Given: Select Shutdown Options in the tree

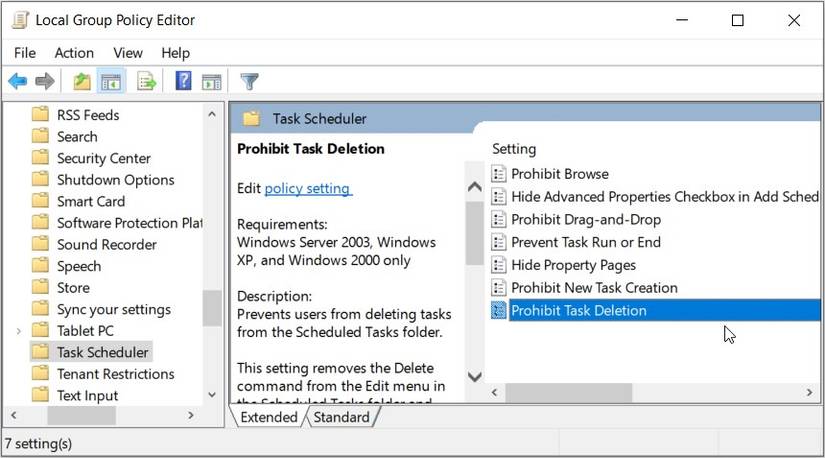Looking at the screenshot, I should (x=115, y=180).
